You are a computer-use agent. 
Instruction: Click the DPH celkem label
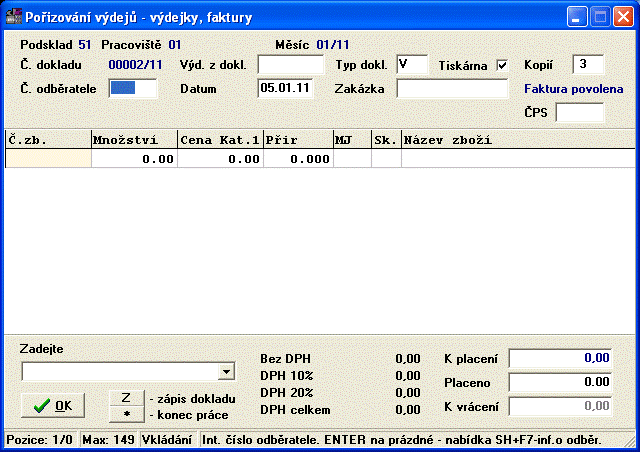295,410
